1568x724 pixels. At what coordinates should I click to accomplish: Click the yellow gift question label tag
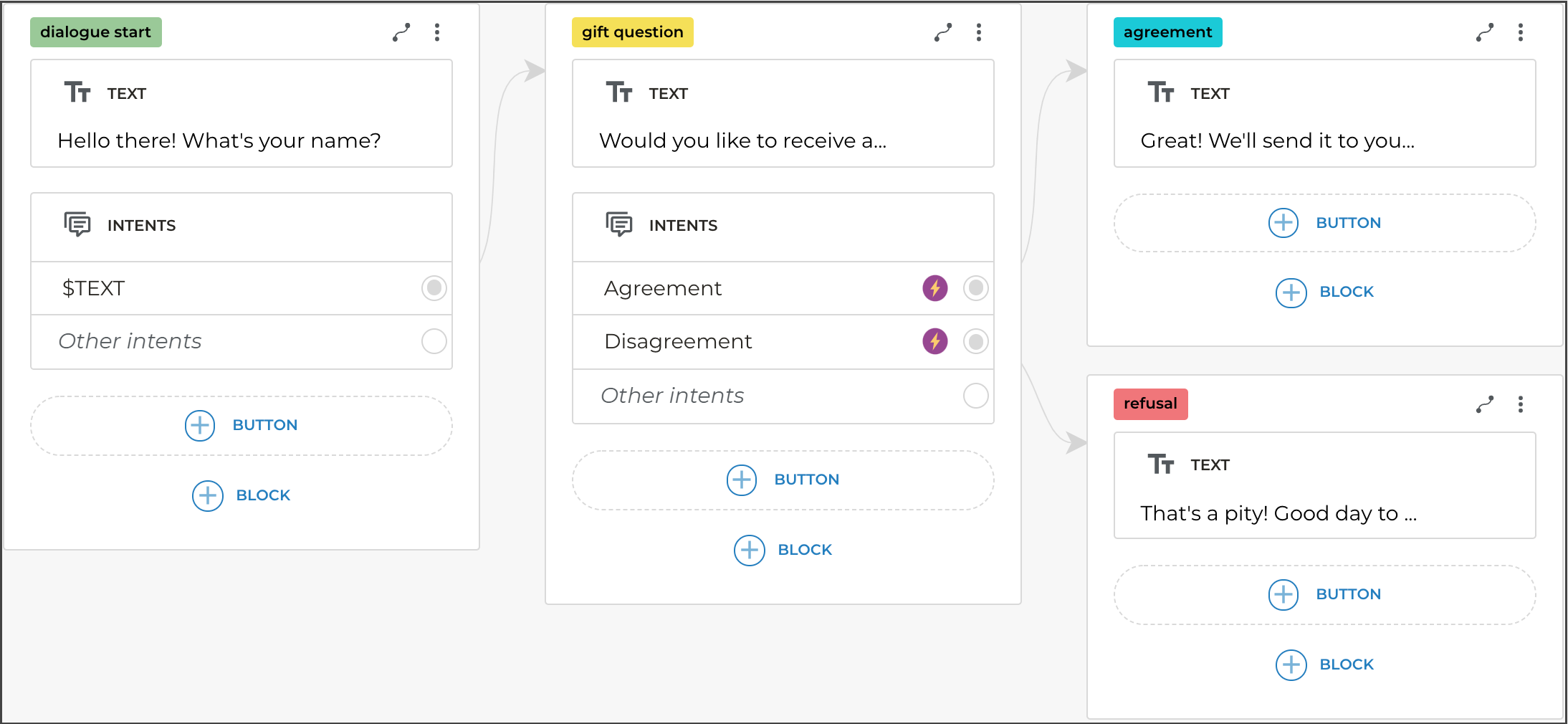click(x=632, y=32)
